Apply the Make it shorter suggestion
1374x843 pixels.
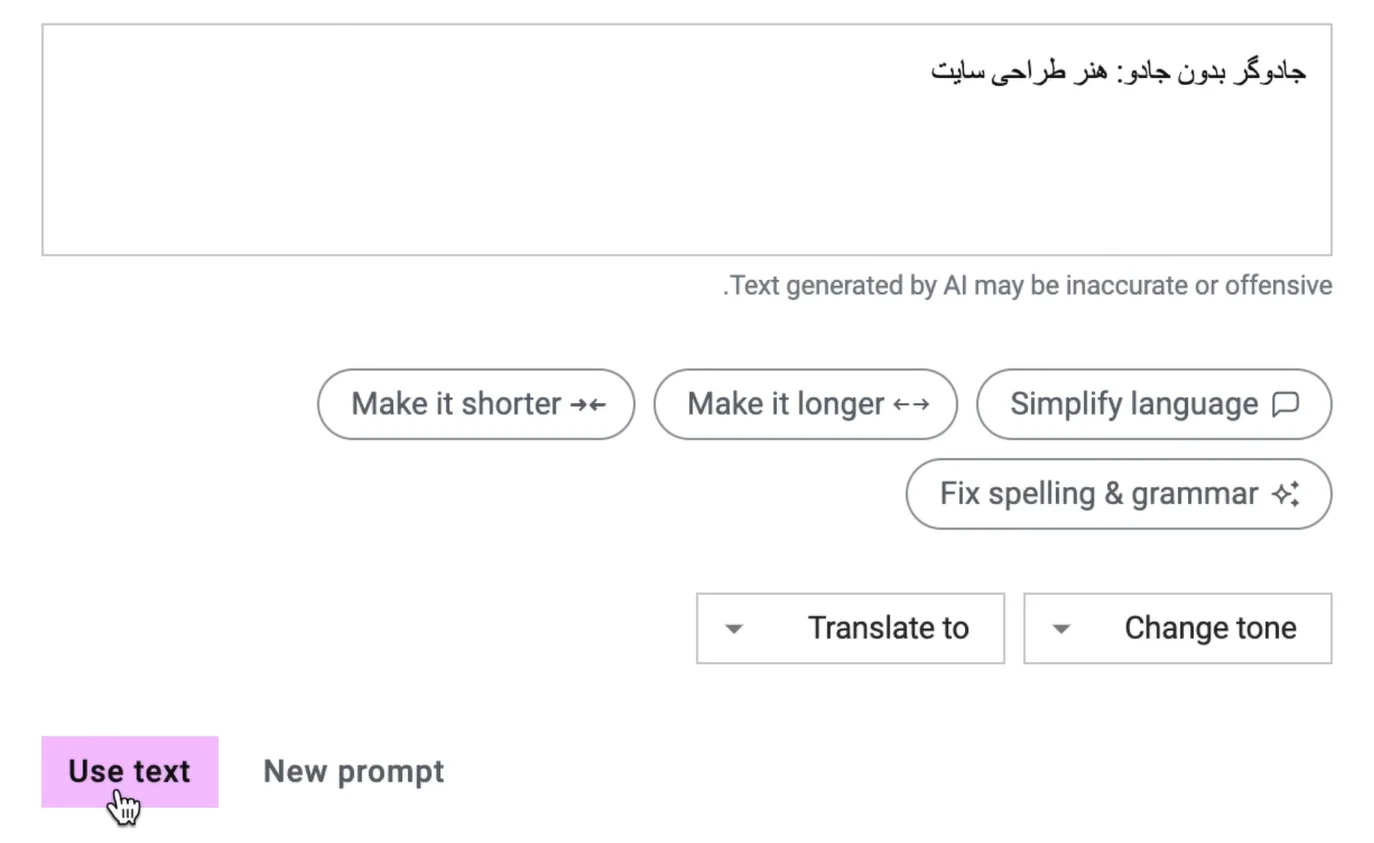[x=475, y=404]
